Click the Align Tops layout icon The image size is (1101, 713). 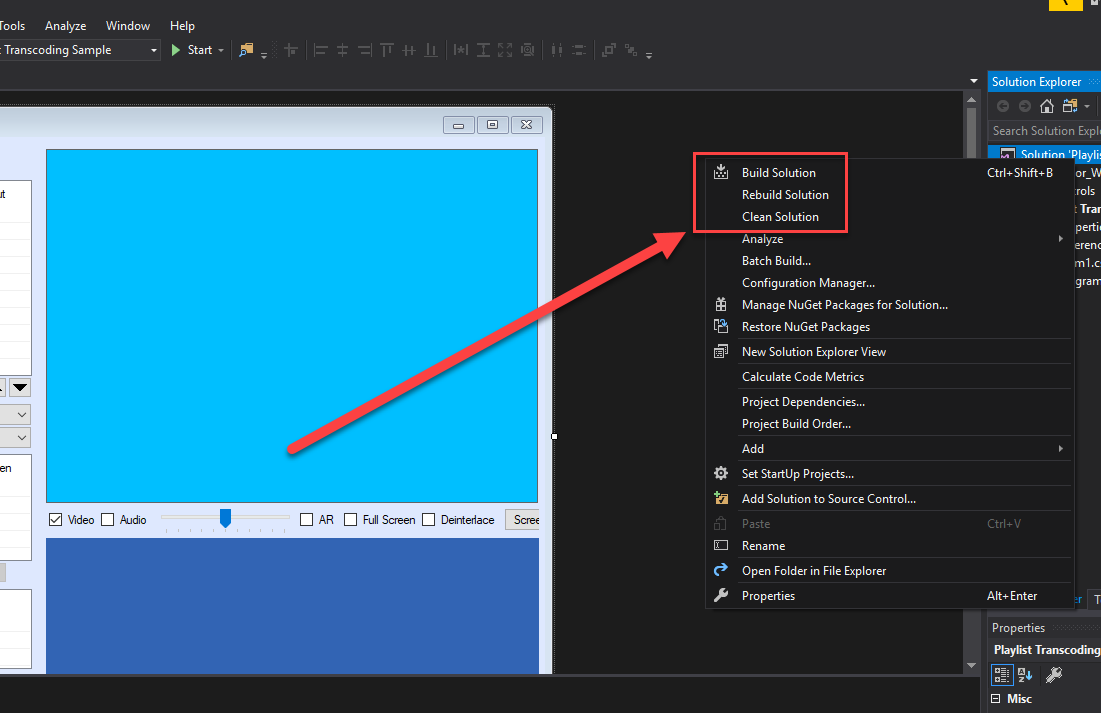(x=387, y=50)
